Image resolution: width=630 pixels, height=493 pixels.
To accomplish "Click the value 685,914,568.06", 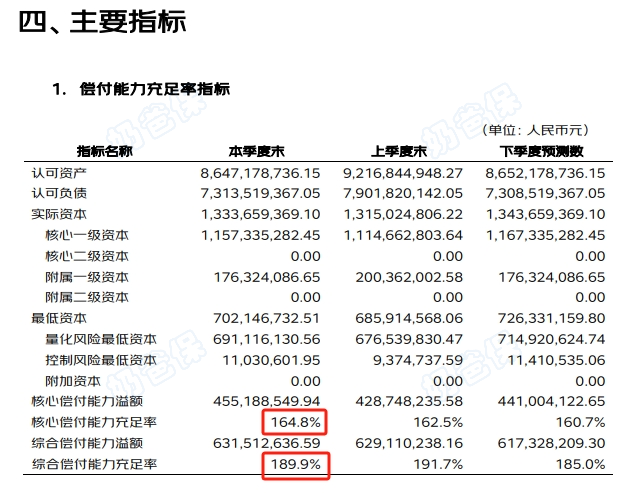I will [x=409, y=318].
